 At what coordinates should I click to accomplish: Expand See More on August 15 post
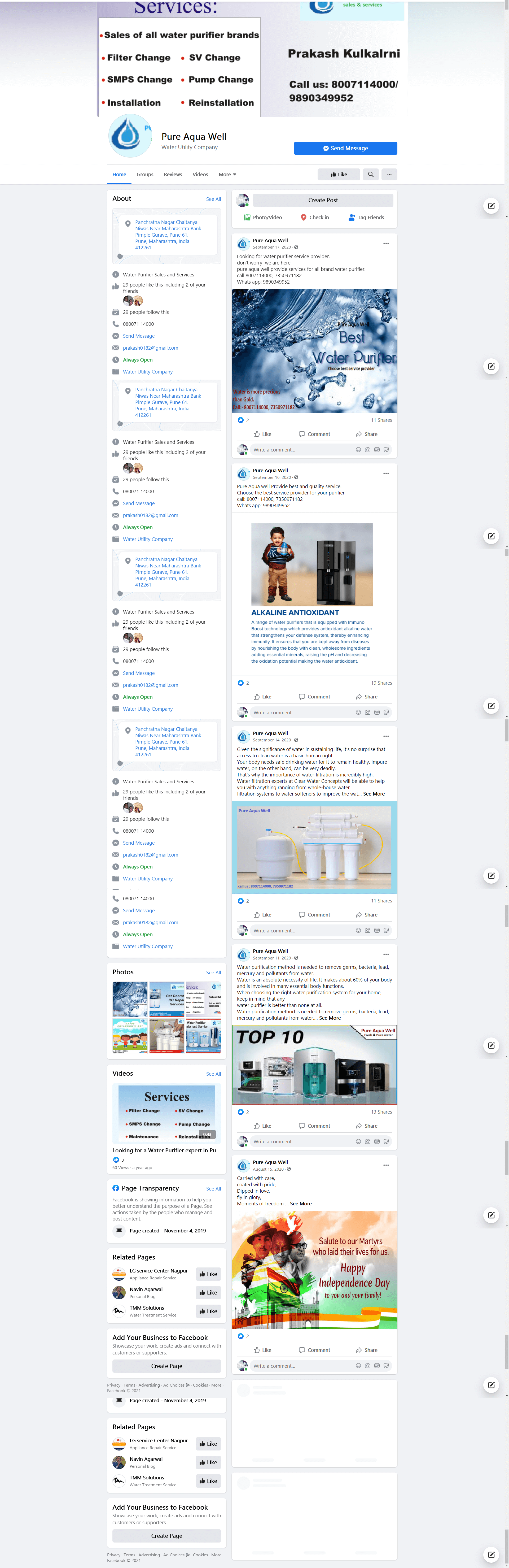[300, 1204]
